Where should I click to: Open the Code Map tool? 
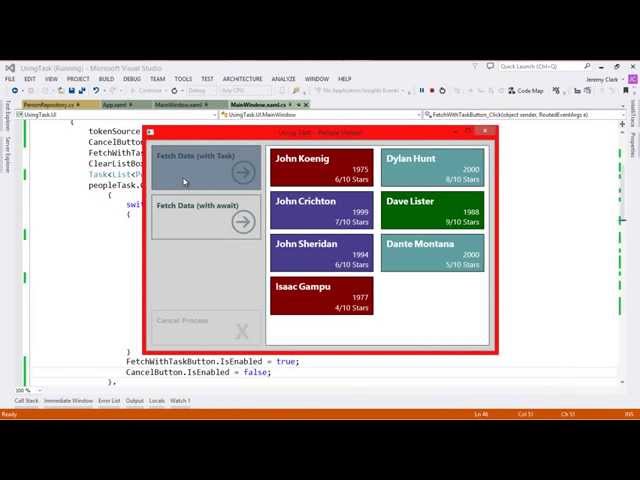tap(526, 91)
